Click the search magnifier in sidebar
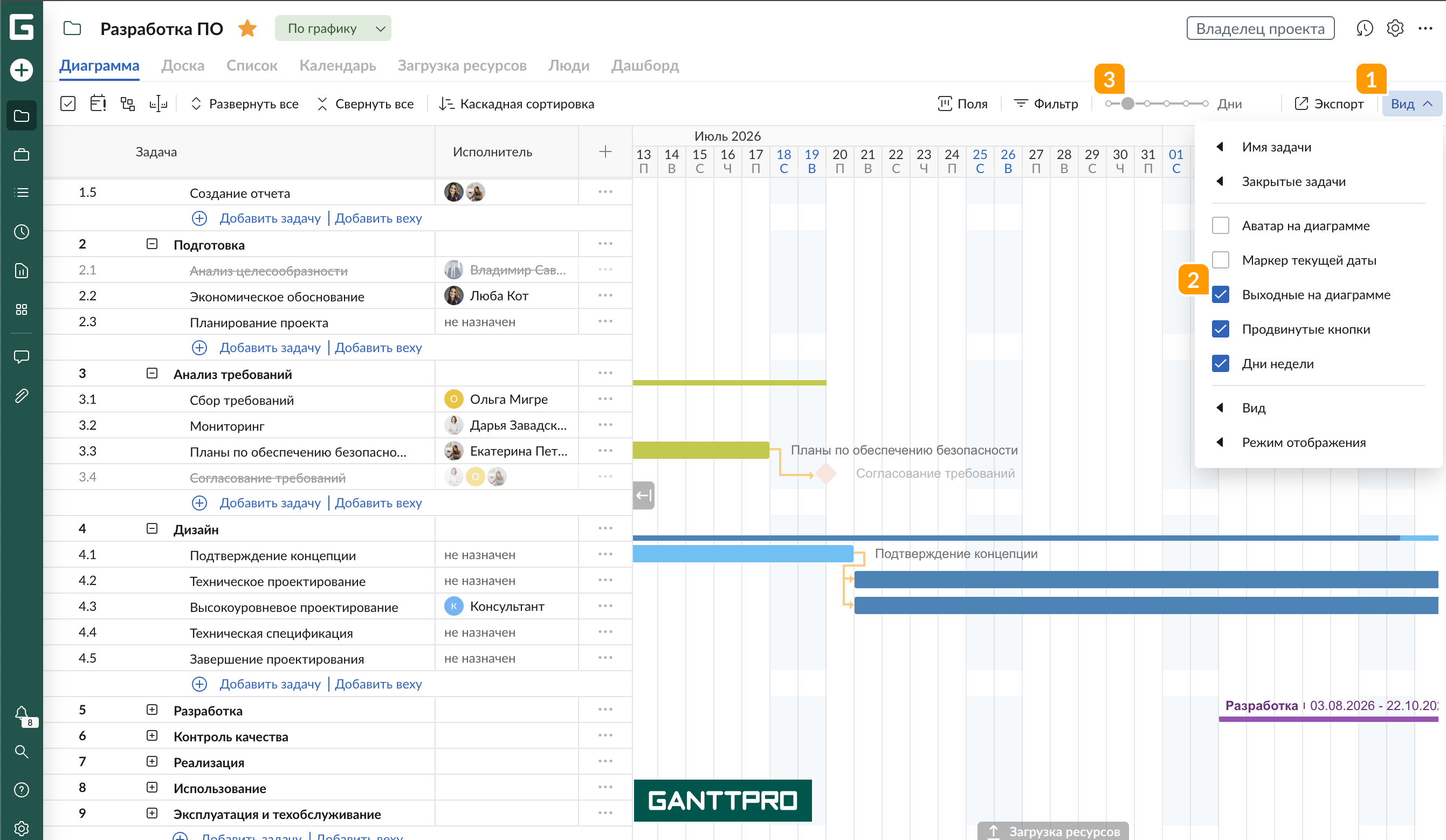Screen dimensions: 1446x840 [x=21, y=752]
